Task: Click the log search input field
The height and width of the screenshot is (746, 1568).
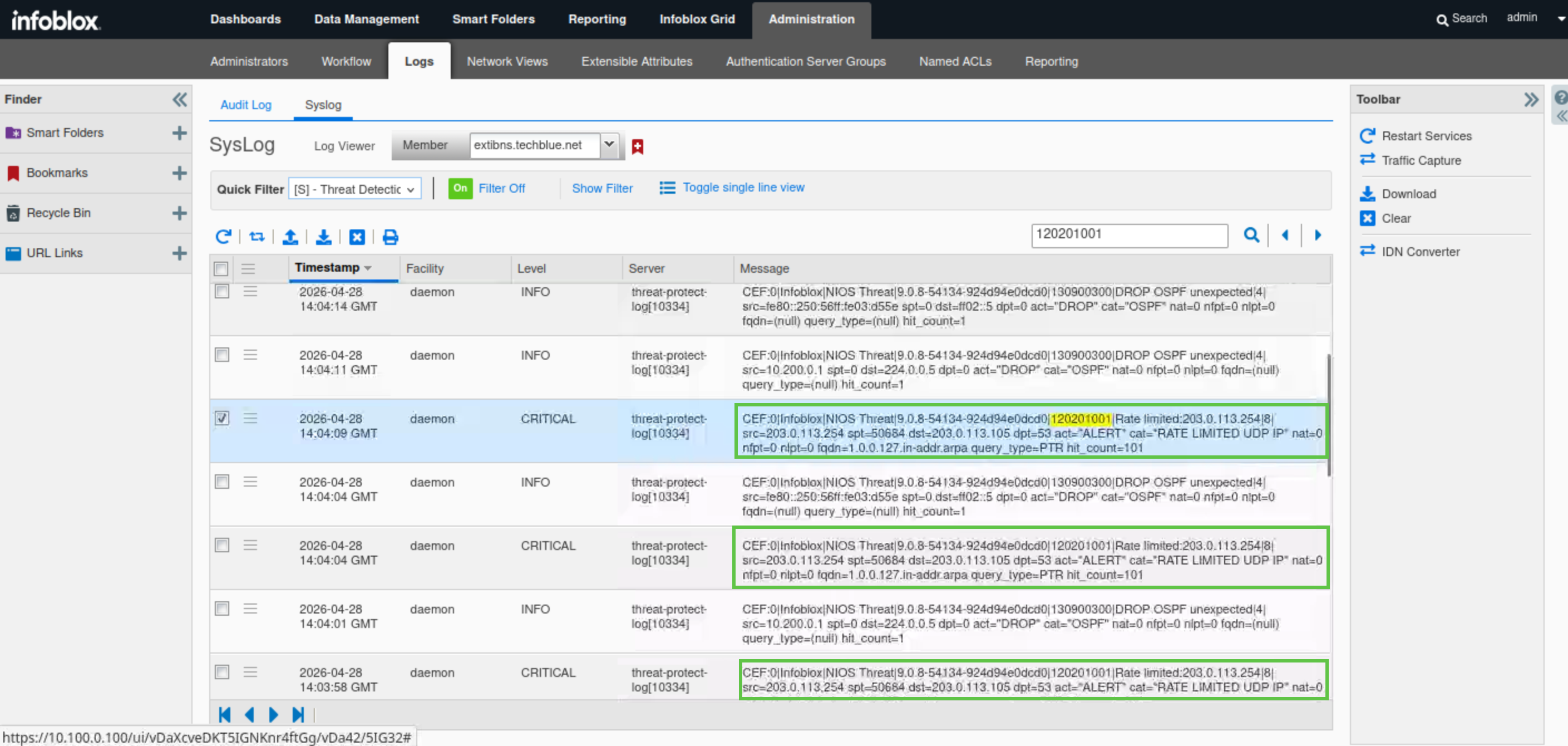Action: [1129, 235]
